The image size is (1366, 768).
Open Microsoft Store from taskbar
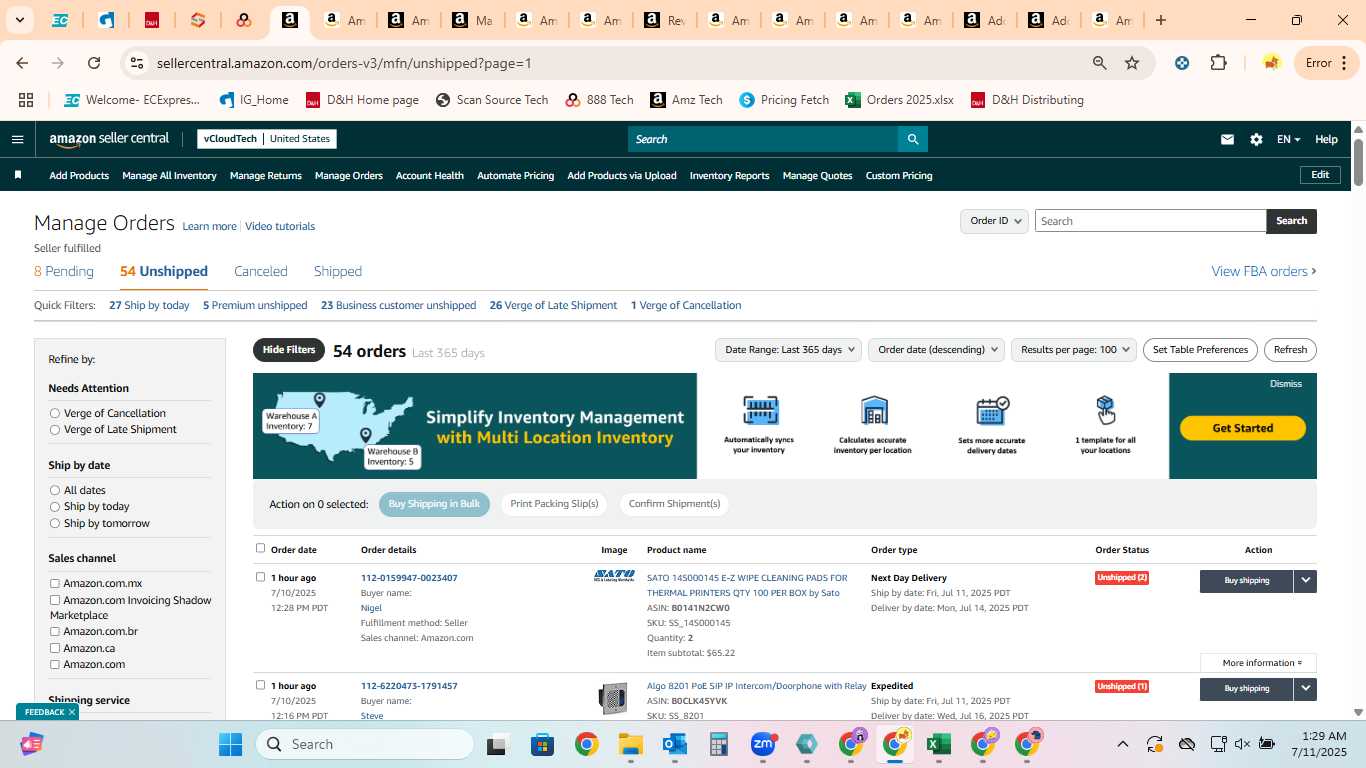[542, 744]
